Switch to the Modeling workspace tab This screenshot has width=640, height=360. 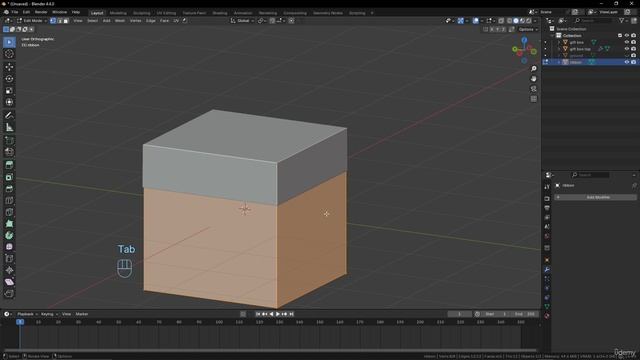pyautogui.click(x=118, y=13)
